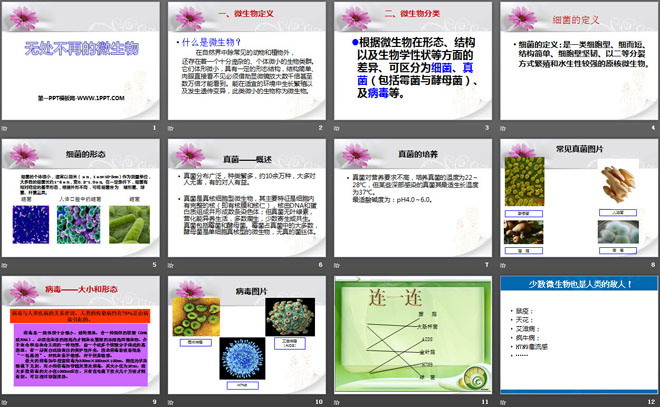Image resolution: width=660 pixels, height=407 pixels.
Task: Click slide number label "1"
Action: click(154, 128)
